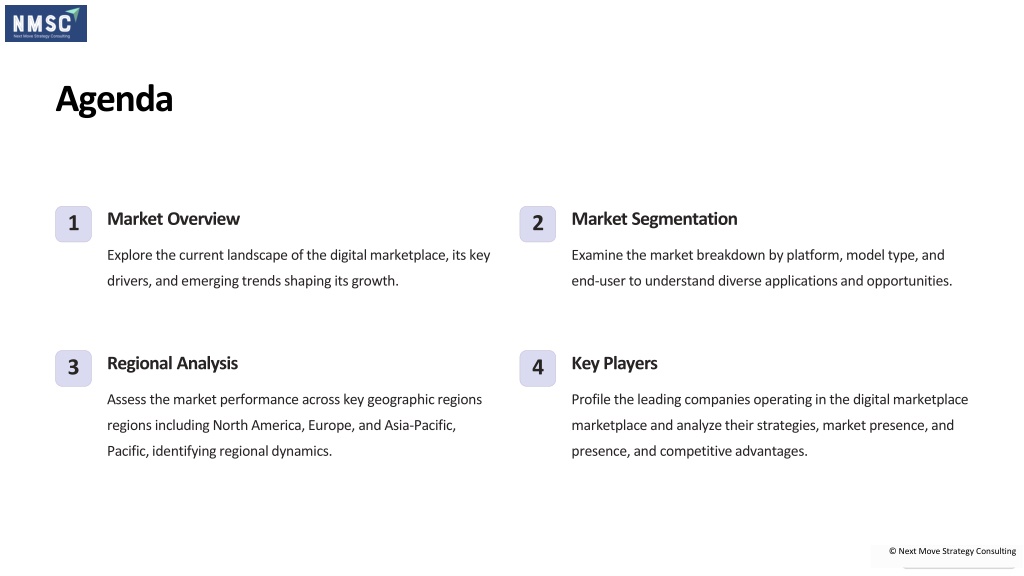Click the NMSC logo in the corner
The height and width of the screenshot is (576, 1024).
[46, 24]
